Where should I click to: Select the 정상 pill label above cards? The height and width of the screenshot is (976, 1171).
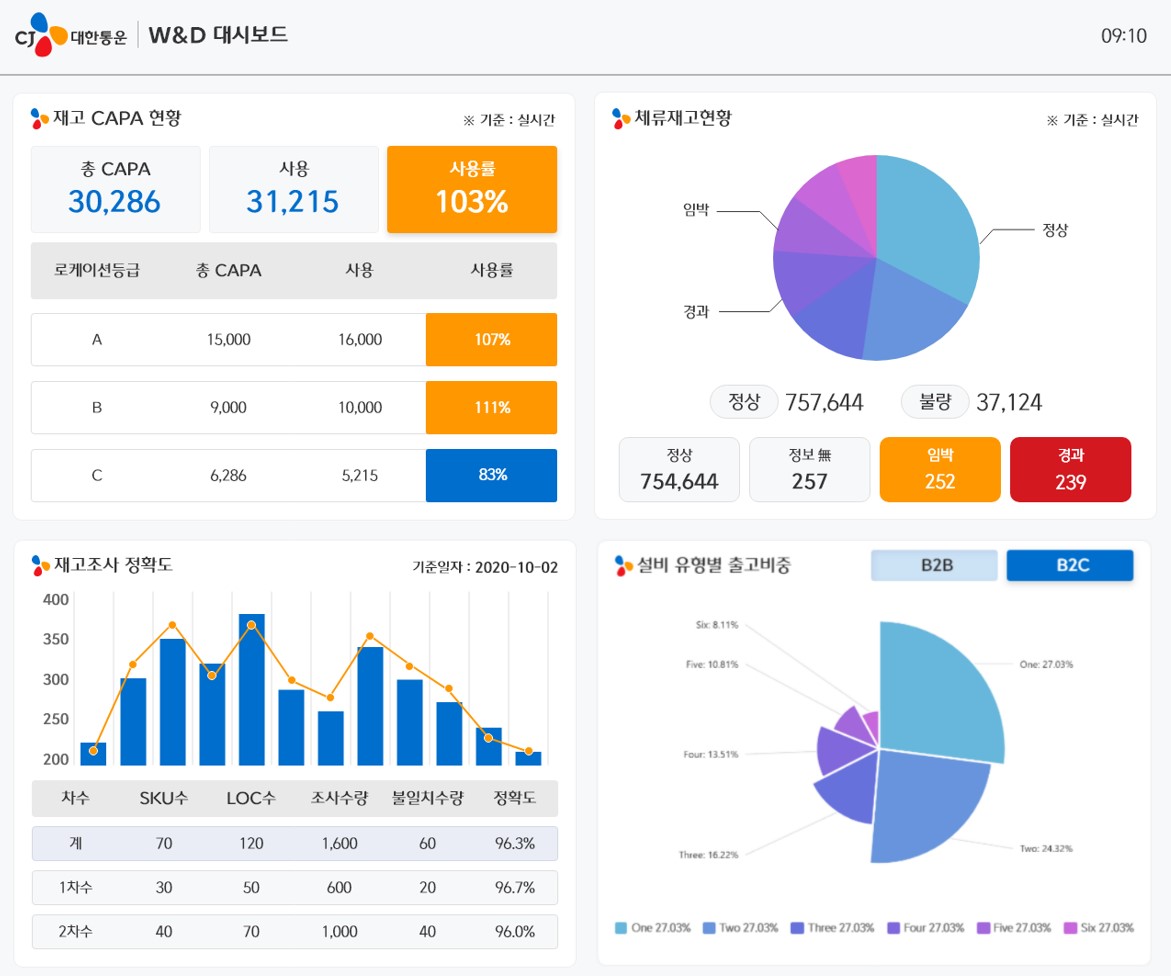[x=743, y=402]
